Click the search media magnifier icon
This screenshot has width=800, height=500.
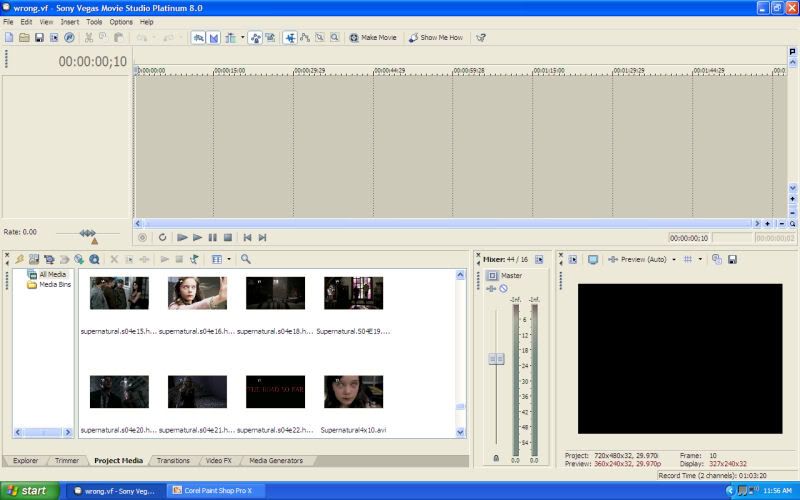[x=245, y=259]
